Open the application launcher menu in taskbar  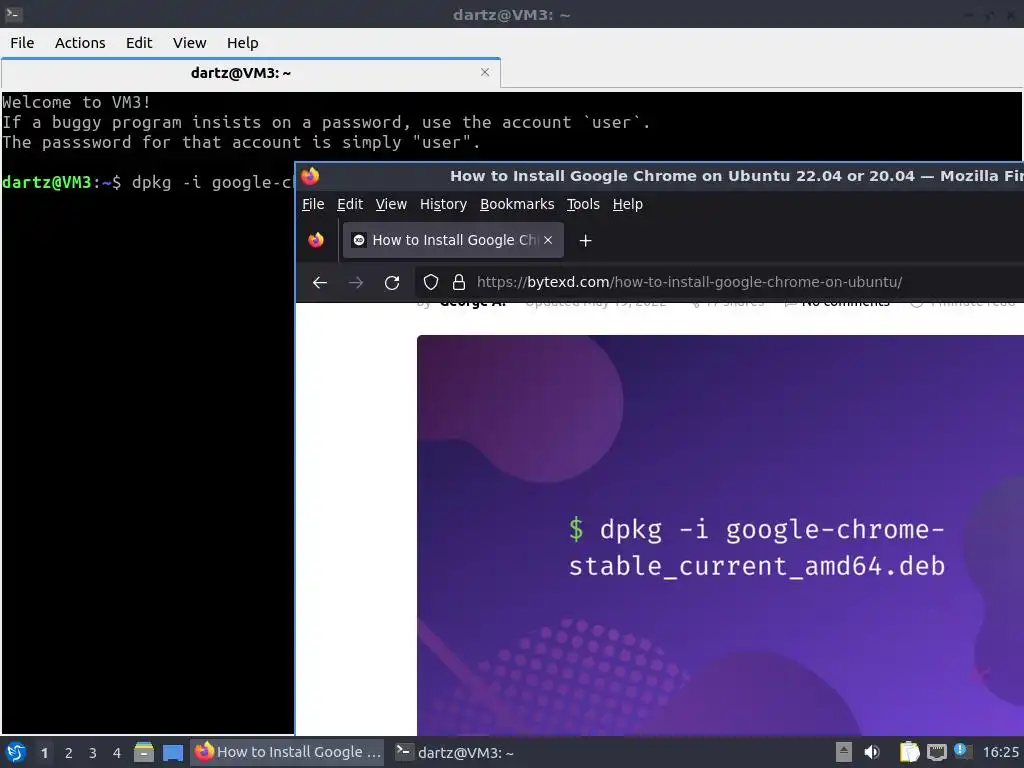[x=16, y=752]
